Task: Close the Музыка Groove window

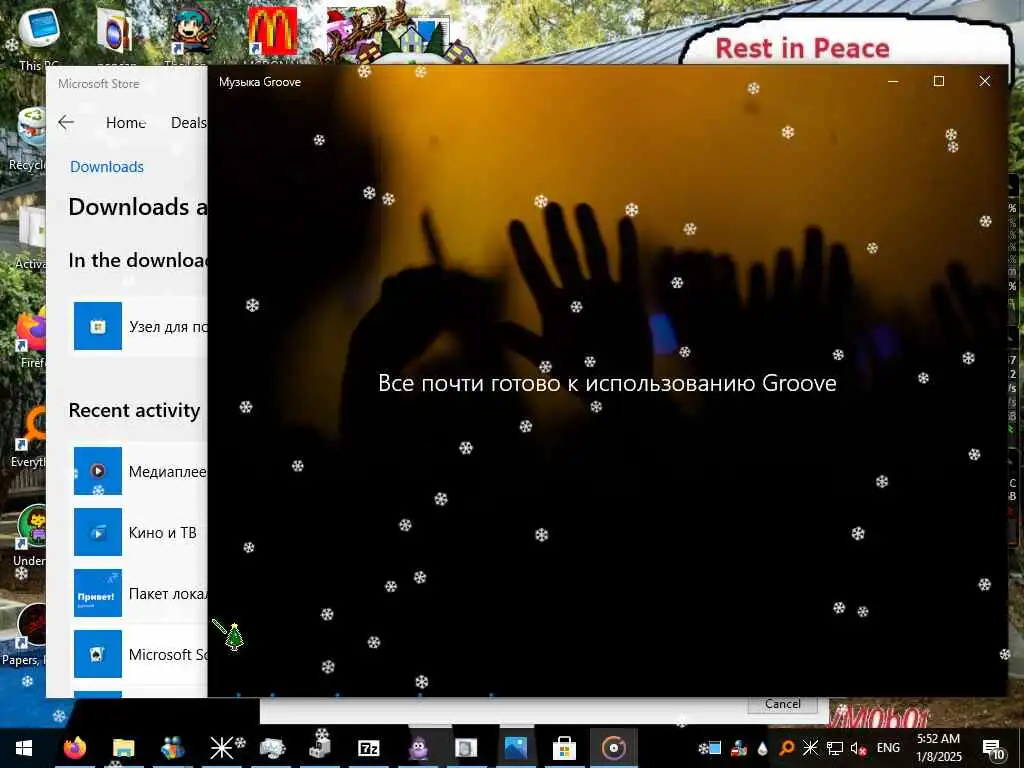Action: 985,81
